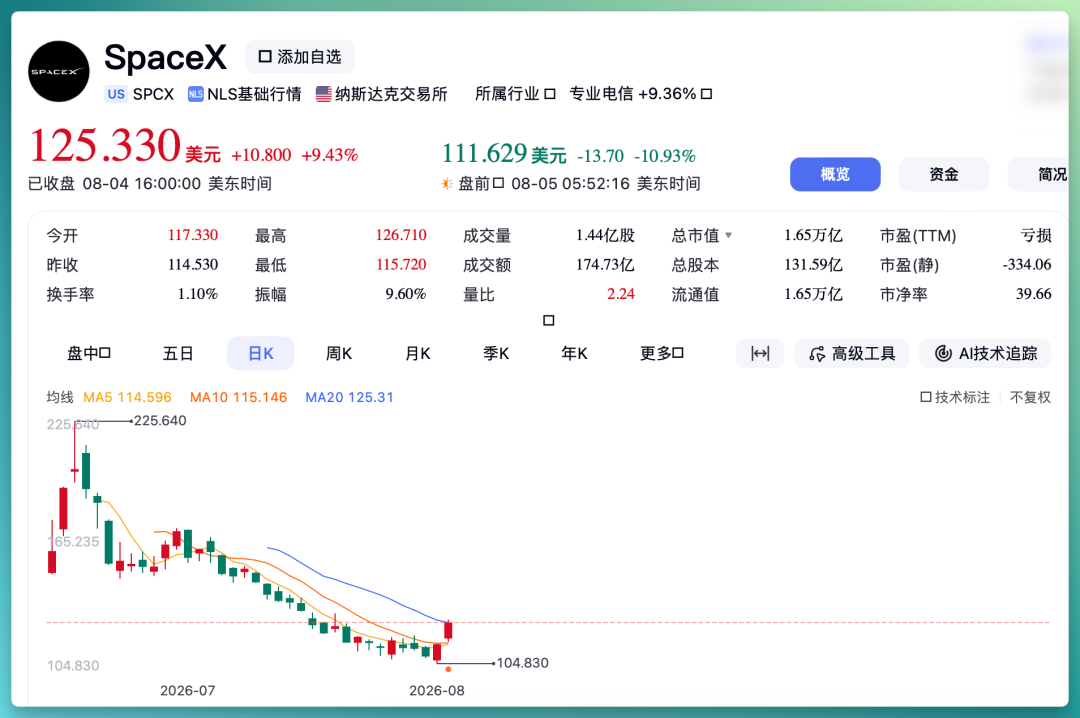
Task: Open 专业电信 industry link
Action: point(632,94)
